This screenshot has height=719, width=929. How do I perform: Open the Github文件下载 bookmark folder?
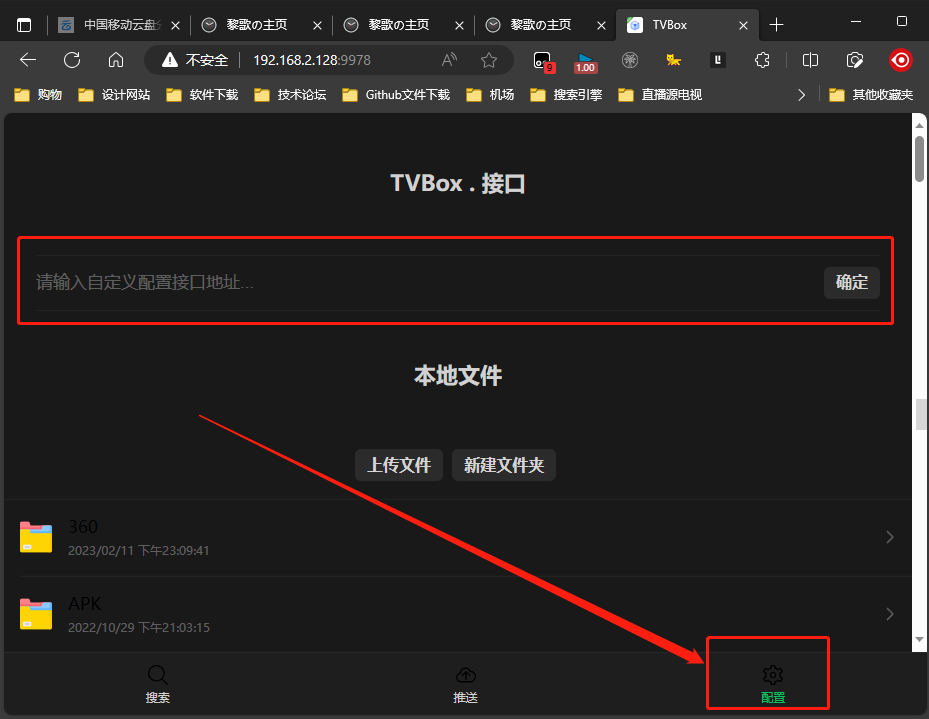coord(396,95)
